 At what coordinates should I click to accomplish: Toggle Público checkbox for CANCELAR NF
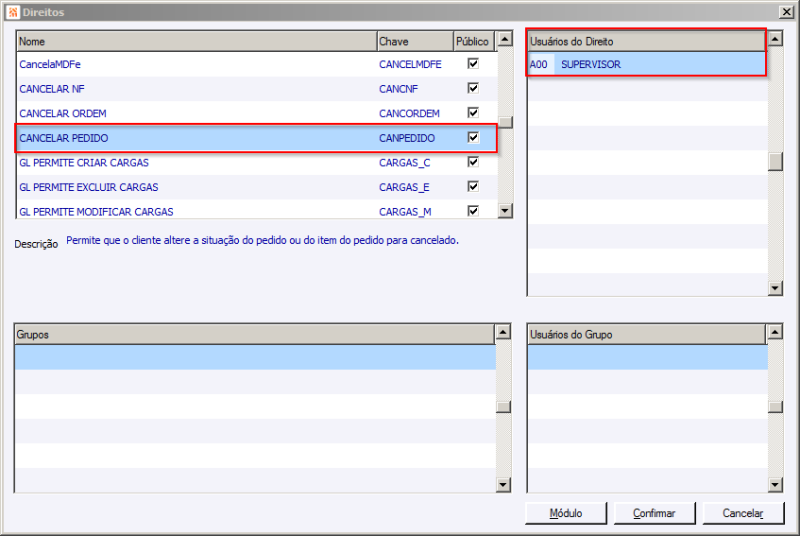click(x=473, y=88)
